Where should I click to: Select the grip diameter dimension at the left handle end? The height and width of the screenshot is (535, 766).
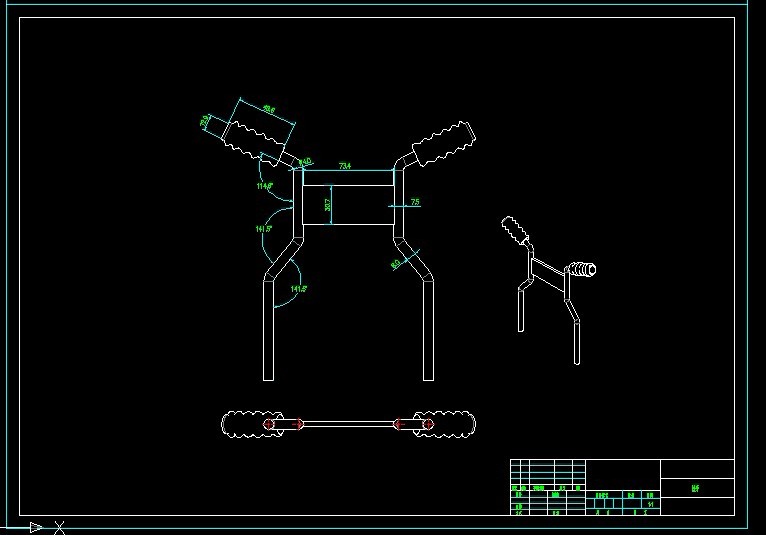(205, 121)
